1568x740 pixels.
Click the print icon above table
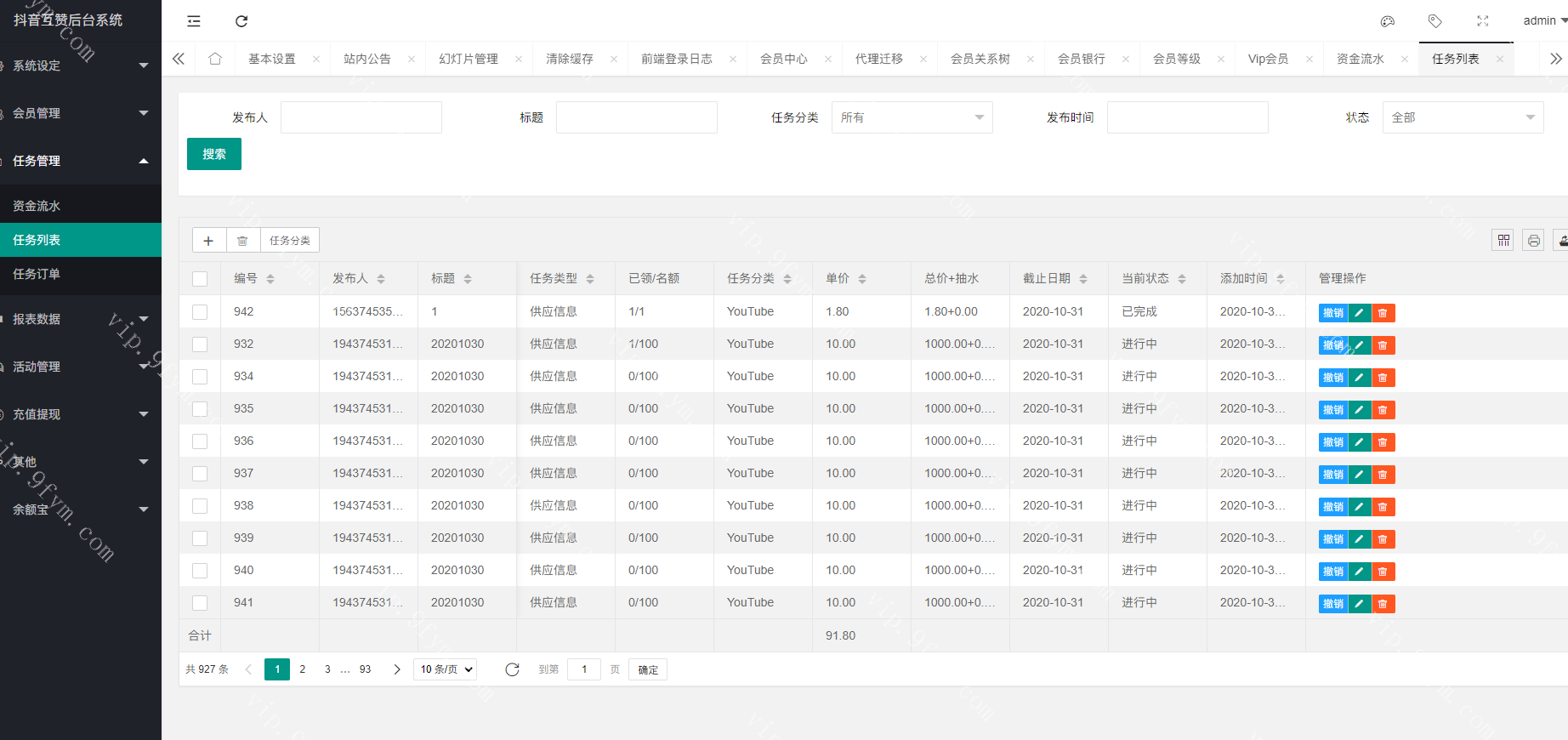(1533, 241)
